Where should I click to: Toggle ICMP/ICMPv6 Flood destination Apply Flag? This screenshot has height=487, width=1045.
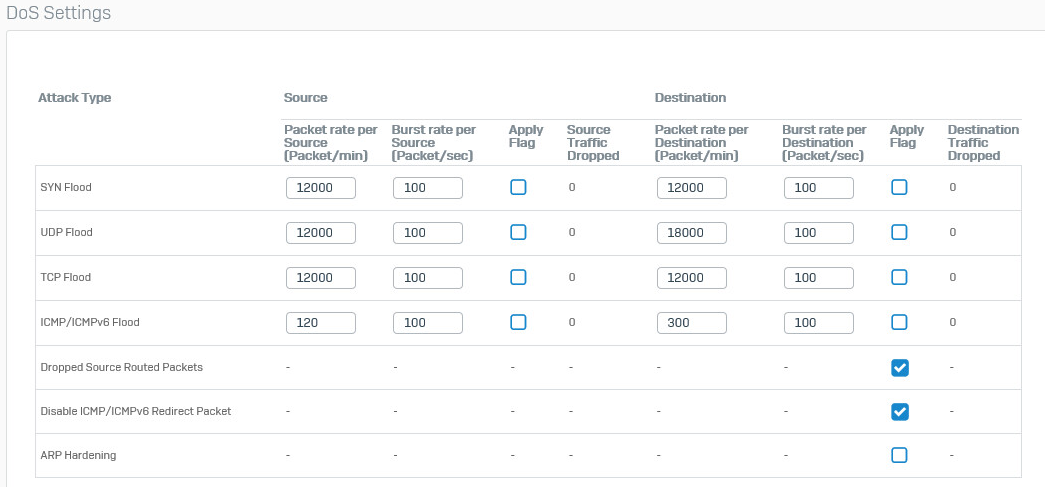(x=899, y=322)
